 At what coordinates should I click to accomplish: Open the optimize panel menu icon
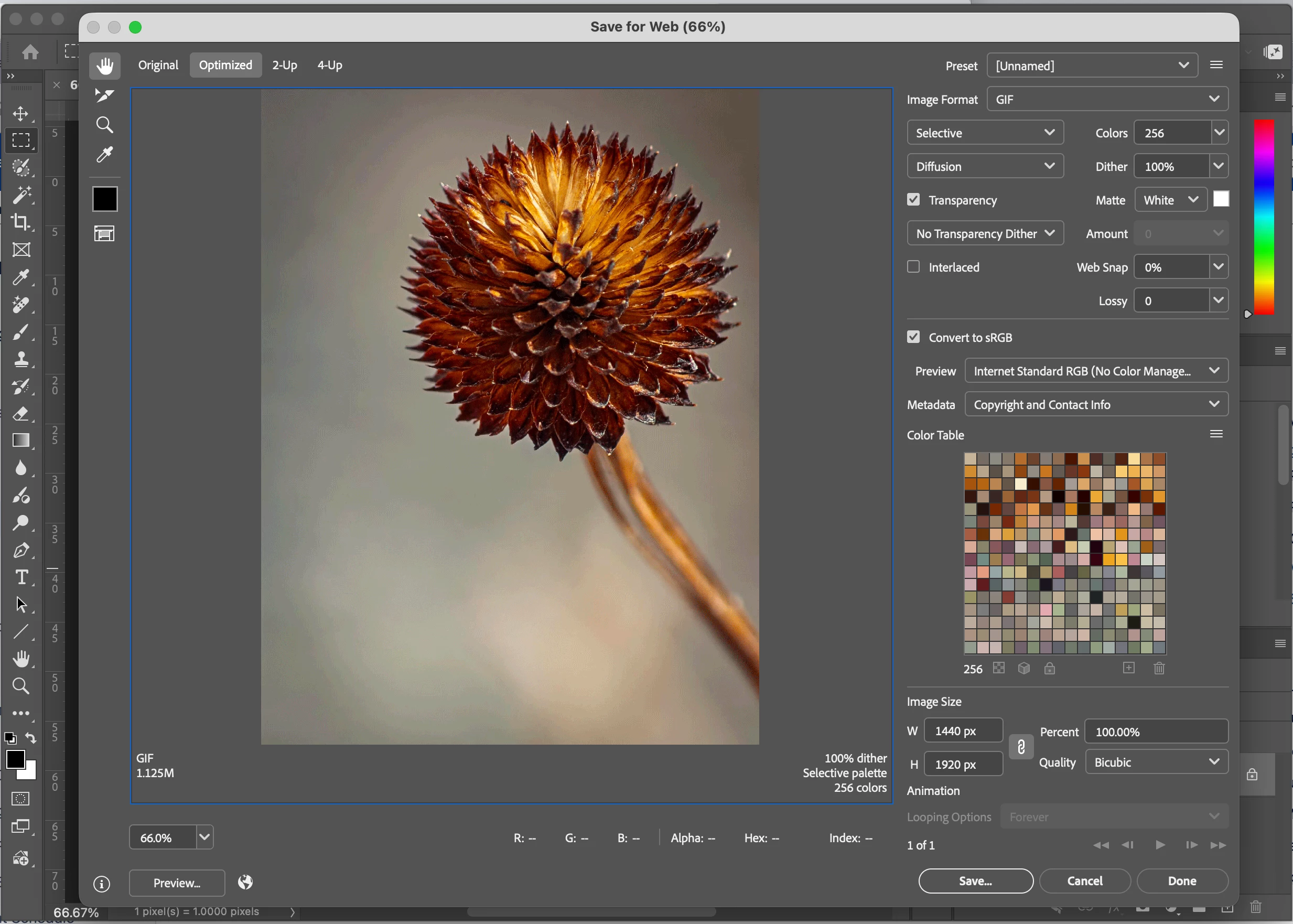point(1216,65)
